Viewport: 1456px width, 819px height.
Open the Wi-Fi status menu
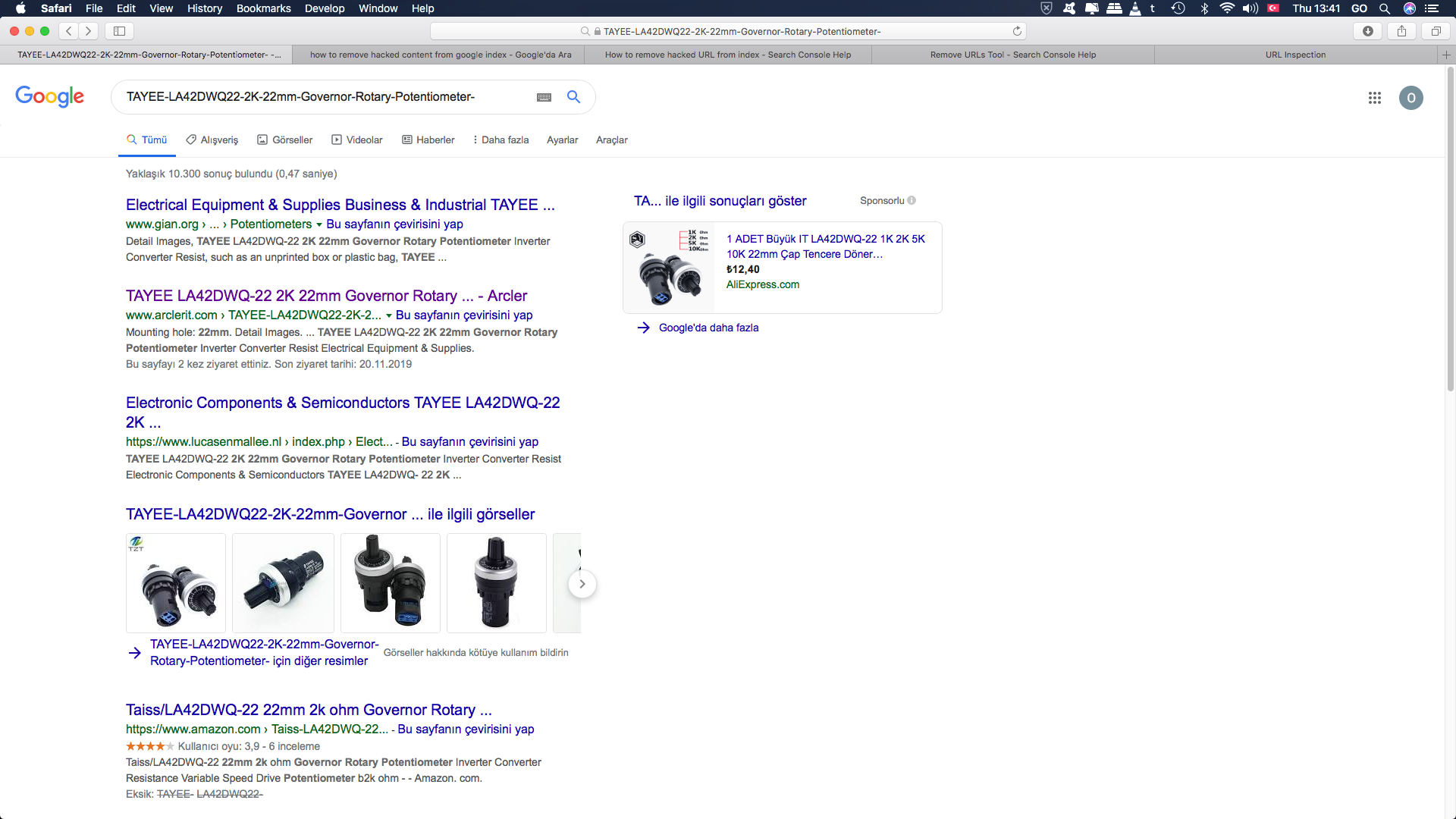(1227, 8)
